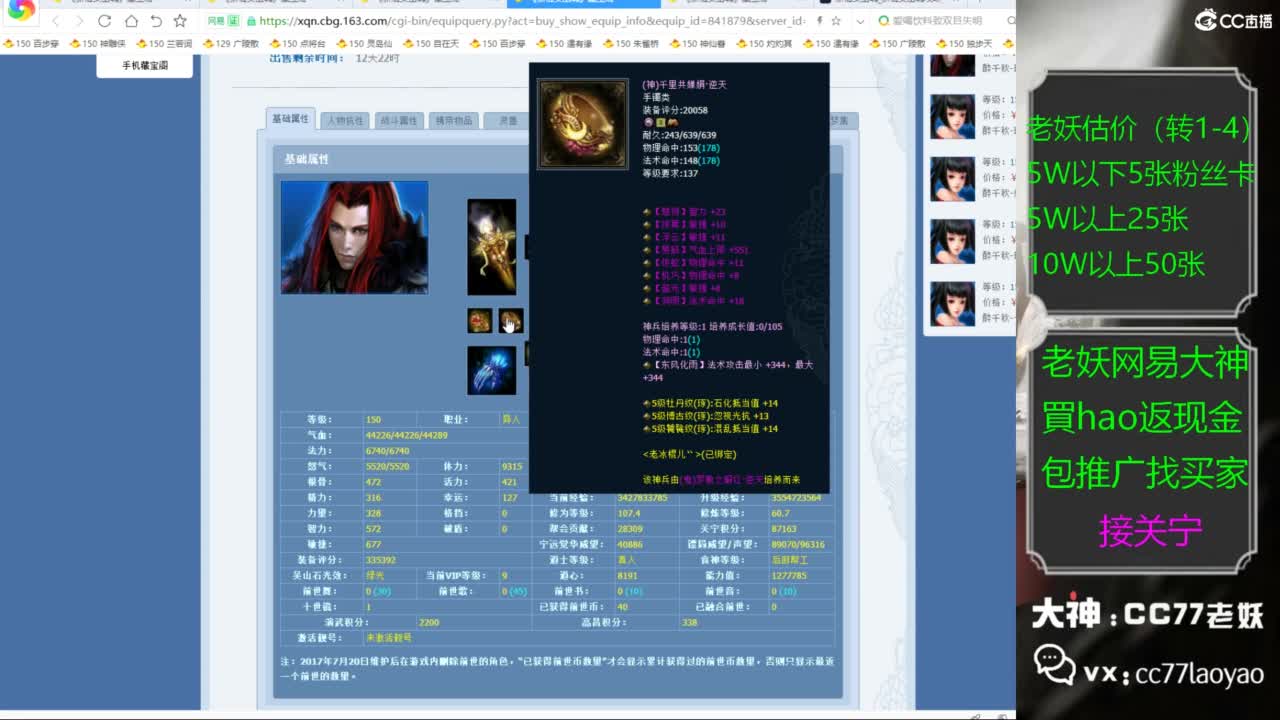Click the browser back arrow
This screenshot has height=720, width=1280.
tap(55, 20)
